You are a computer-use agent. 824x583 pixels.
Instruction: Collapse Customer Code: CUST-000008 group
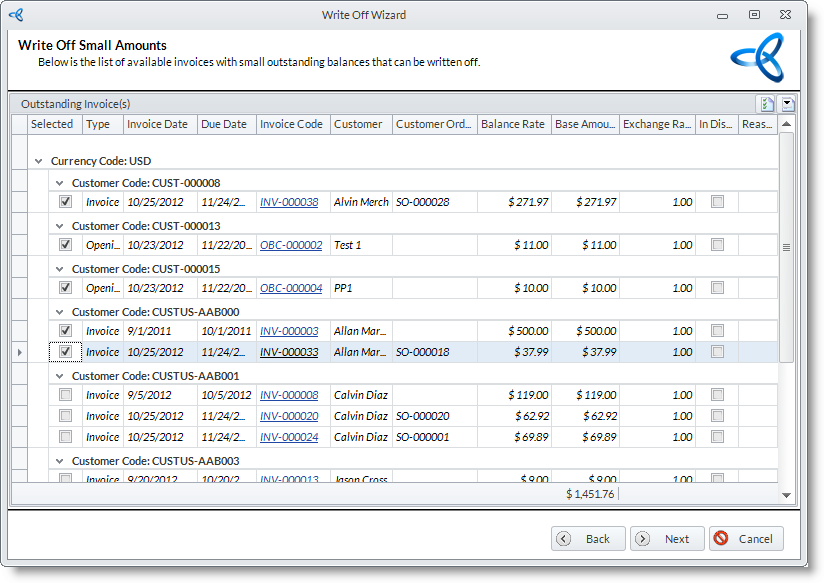tap(60, 183)
